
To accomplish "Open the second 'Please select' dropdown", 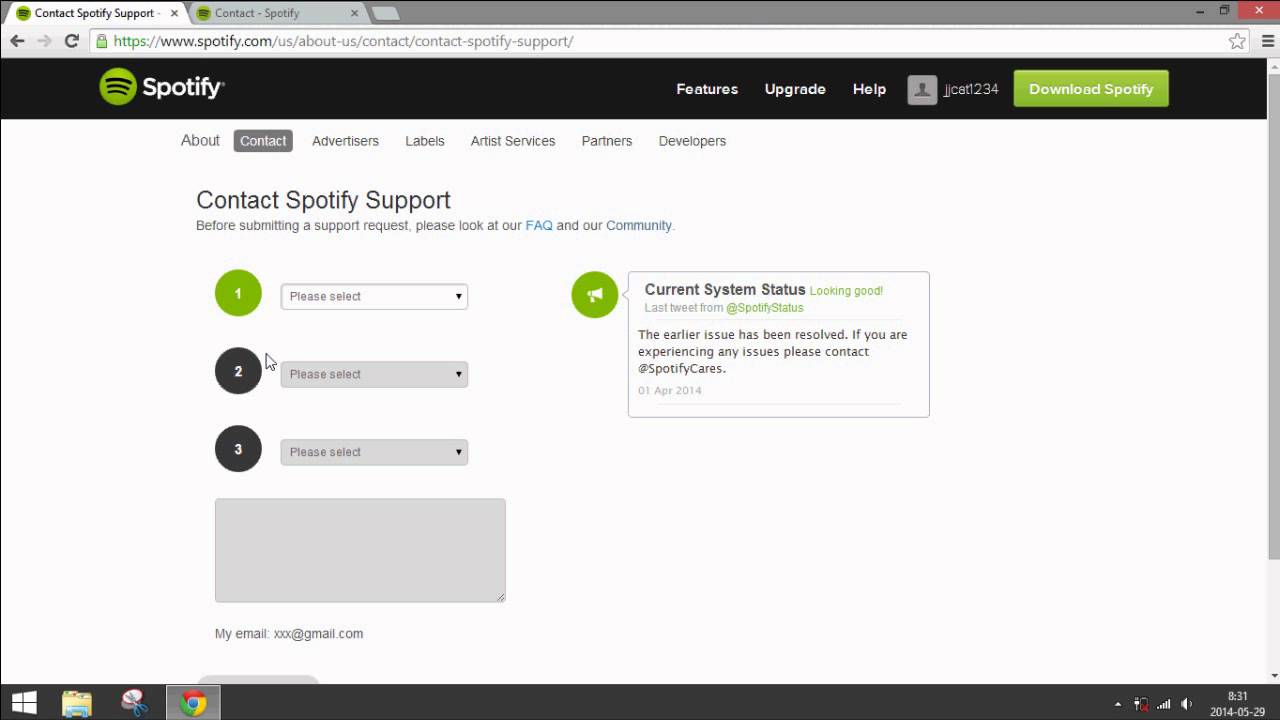I will [374, 374].
